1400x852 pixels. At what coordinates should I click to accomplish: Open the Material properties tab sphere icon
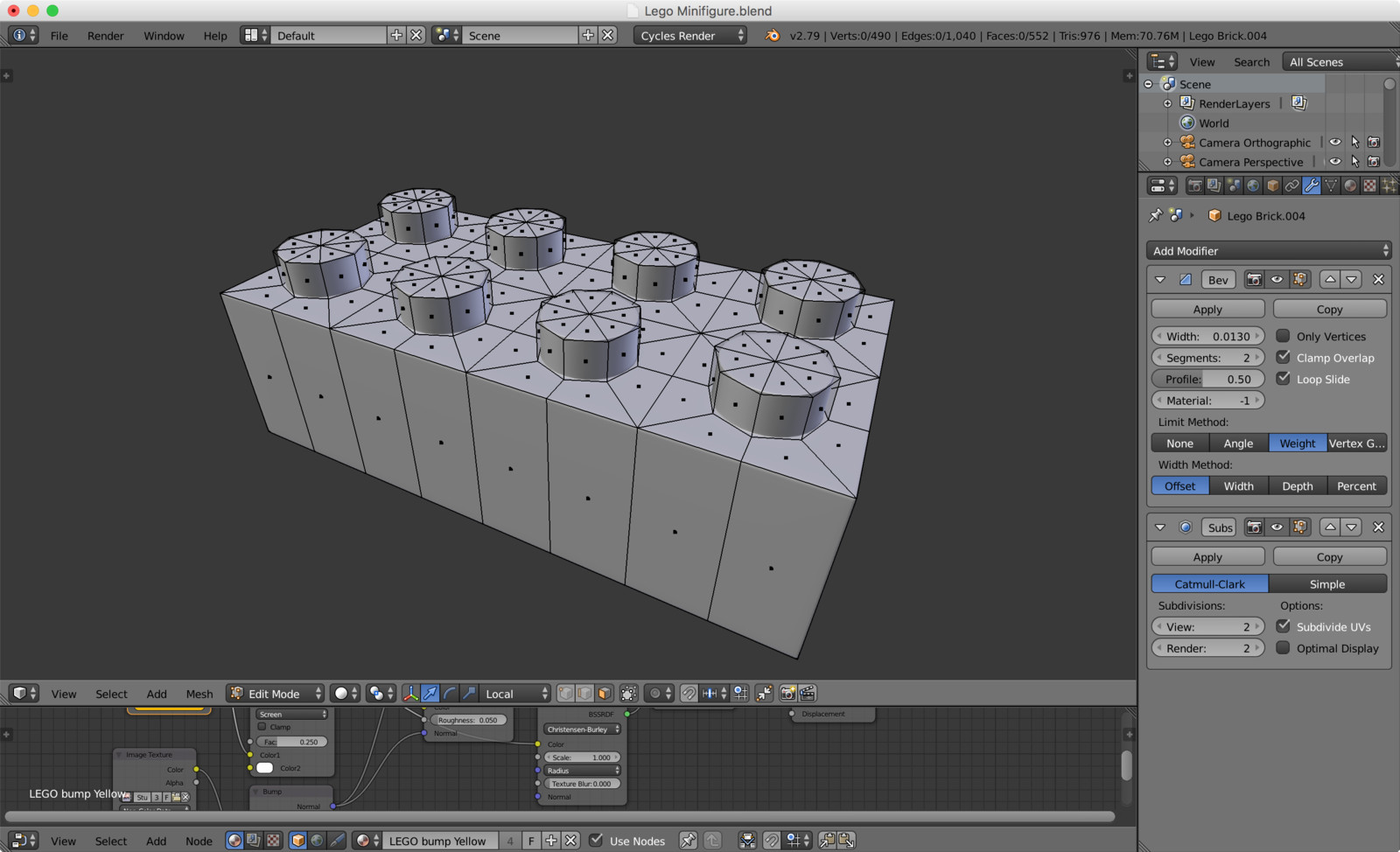click(x=1350, y=185)
